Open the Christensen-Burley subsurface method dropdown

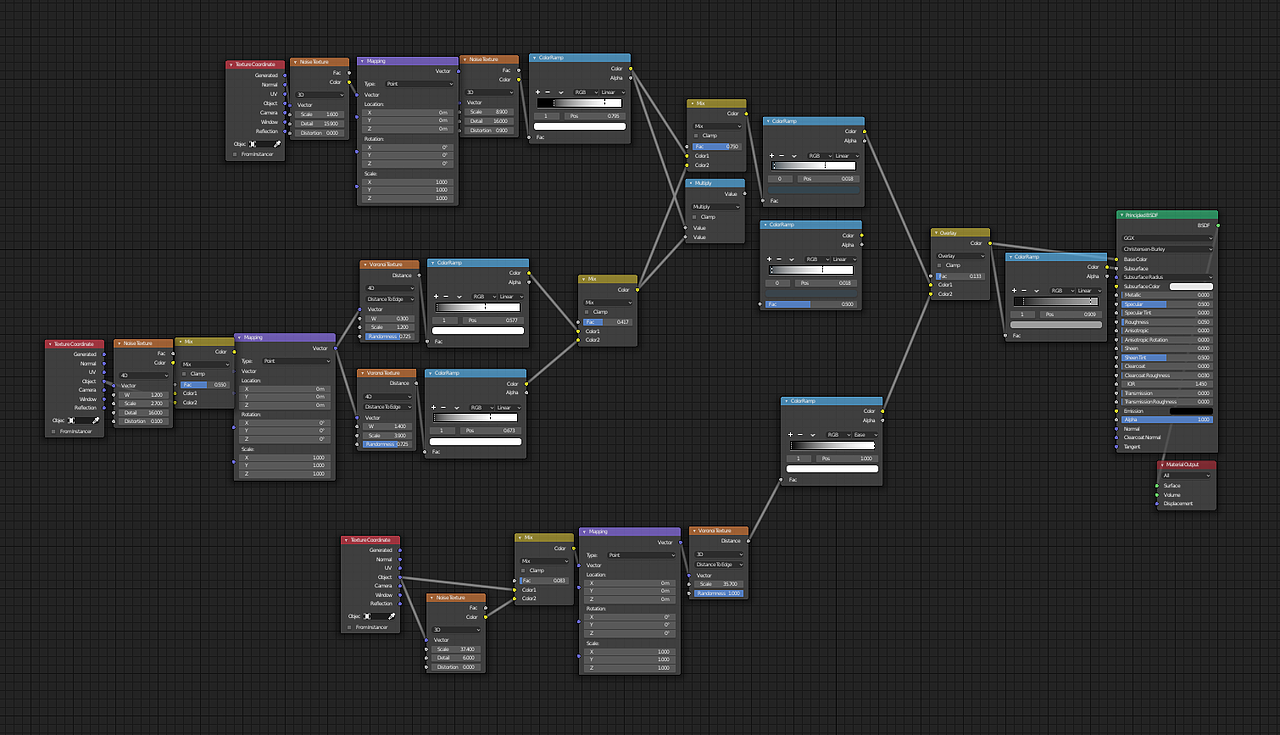click(x=1167, y=249)
